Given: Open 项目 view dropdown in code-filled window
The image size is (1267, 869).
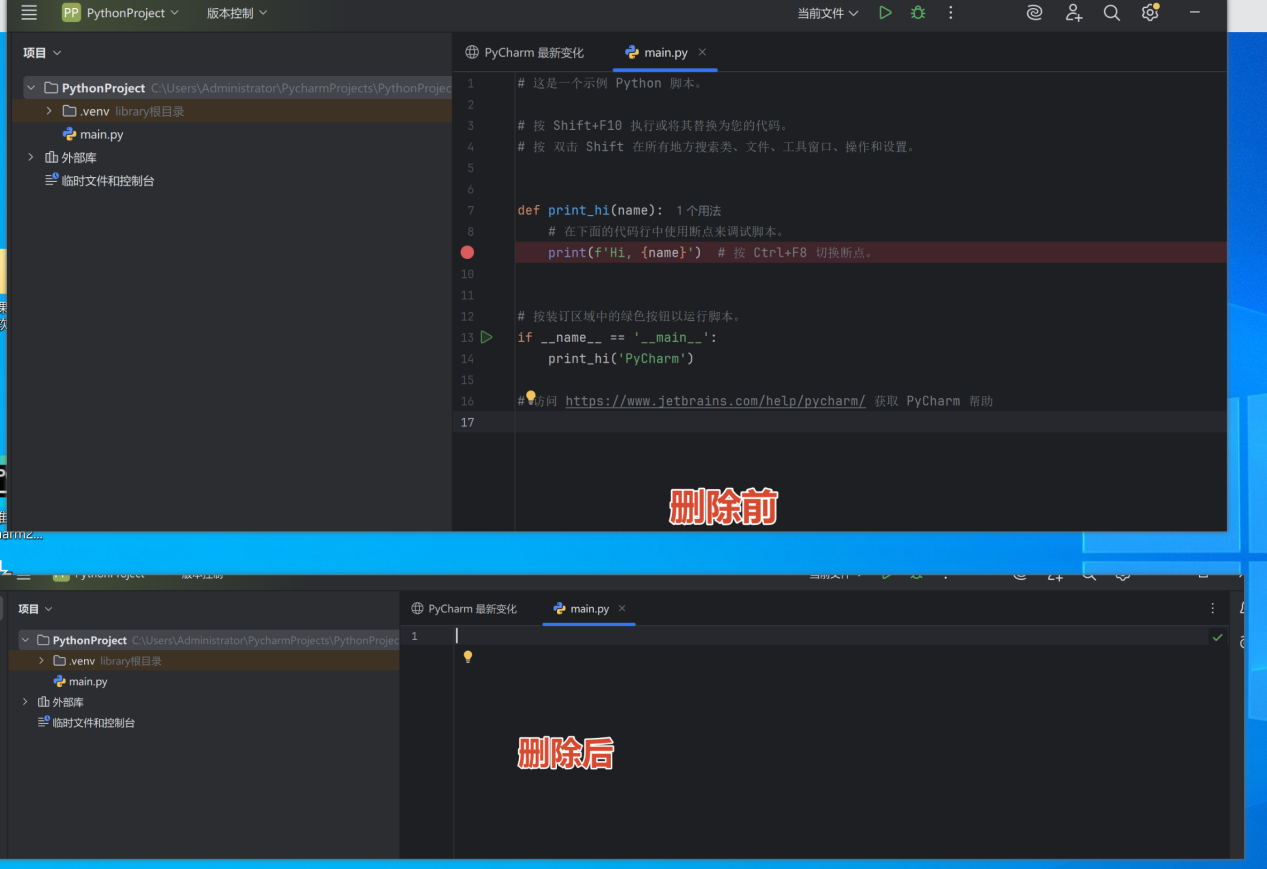Looking at the screenshot, I should click(x=42, y=52).
